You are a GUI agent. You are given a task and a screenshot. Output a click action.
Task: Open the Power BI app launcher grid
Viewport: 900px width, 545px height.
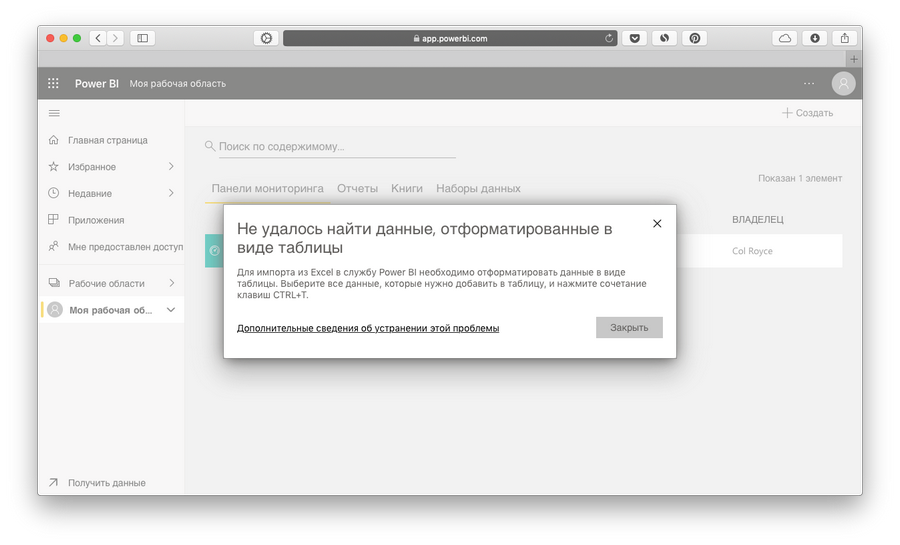pyautogui.click(x=53, y=83)
